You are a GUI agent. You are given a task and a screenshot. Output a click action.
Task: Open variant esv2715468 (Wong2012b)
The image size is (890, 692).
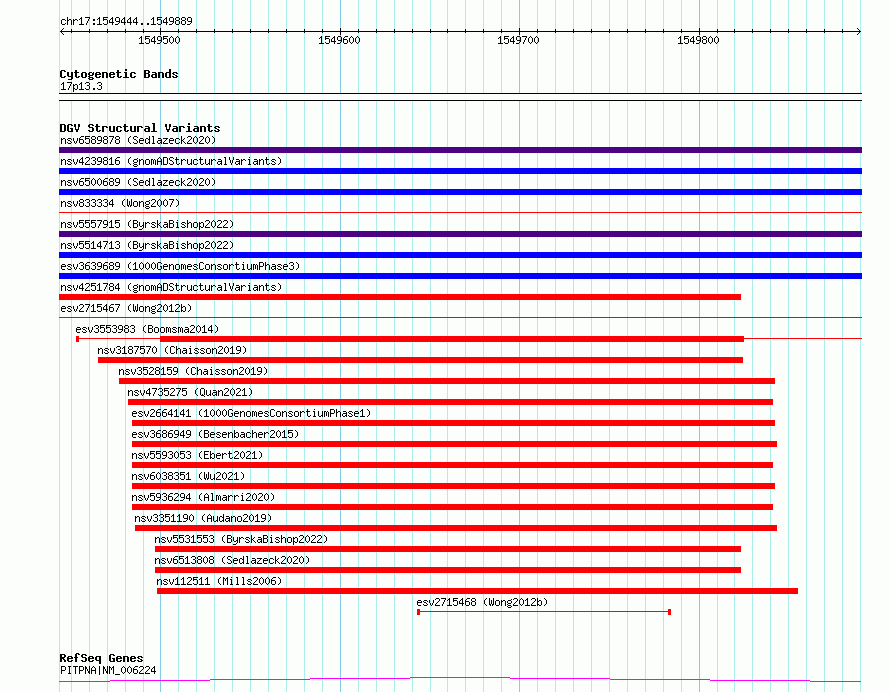point(482,602)
